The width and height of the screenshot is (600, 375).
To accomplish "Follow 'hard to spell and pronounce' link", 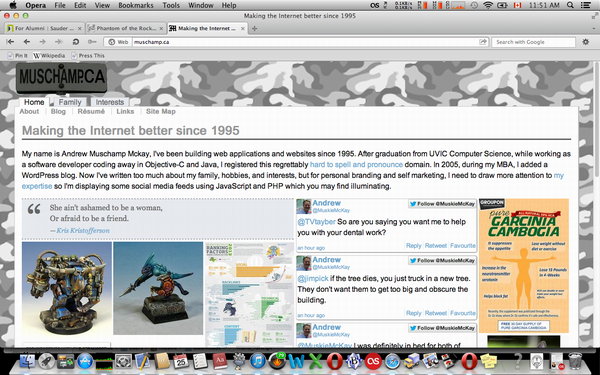I will click(x=356, y=165).
